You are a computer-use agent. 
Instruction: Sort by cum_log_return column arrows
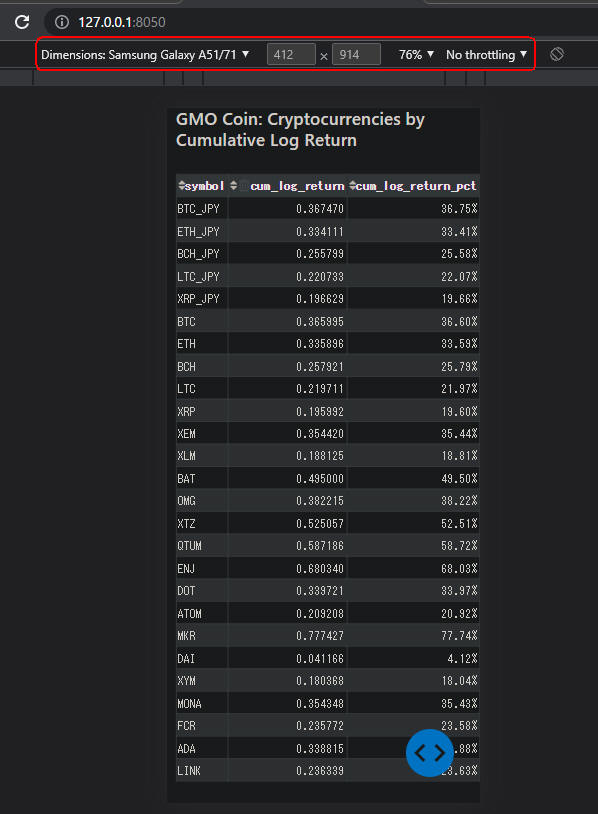point(234,185)
